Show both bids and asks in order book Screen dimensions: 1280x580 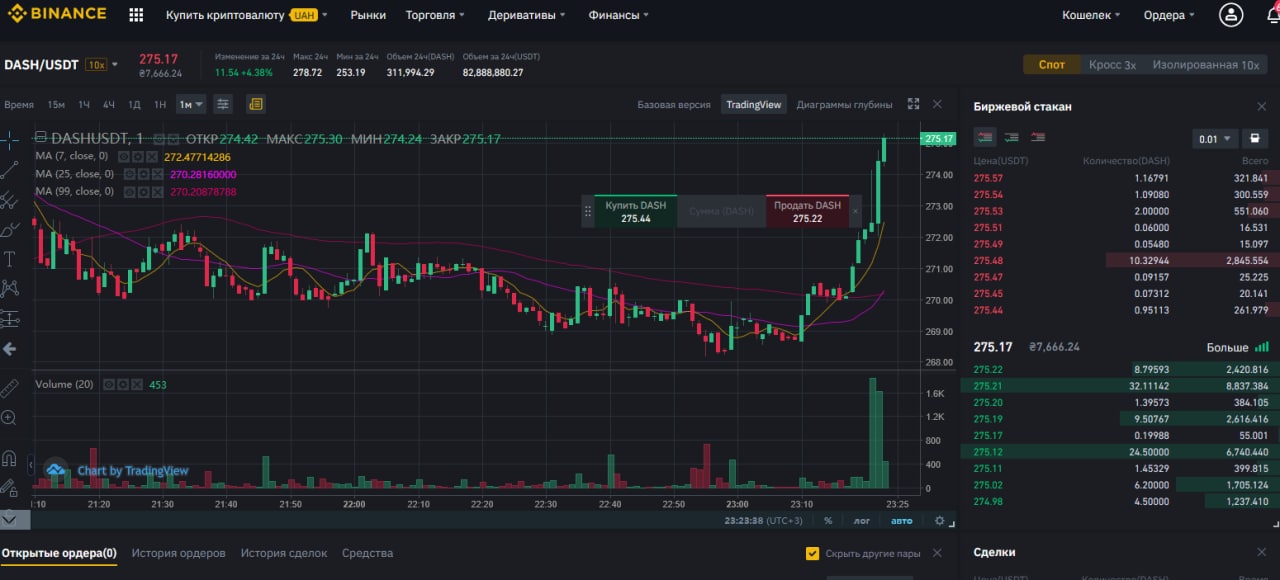tap(986, 138)
